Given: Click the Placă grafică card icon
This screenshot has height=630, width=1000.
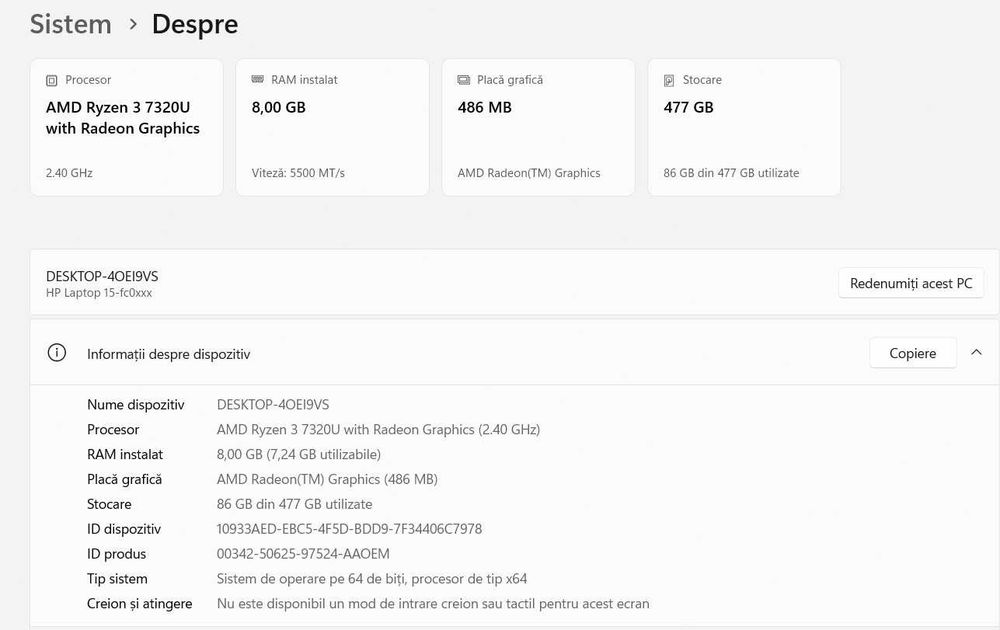Looking at the screenshot, I should (464, 80).
